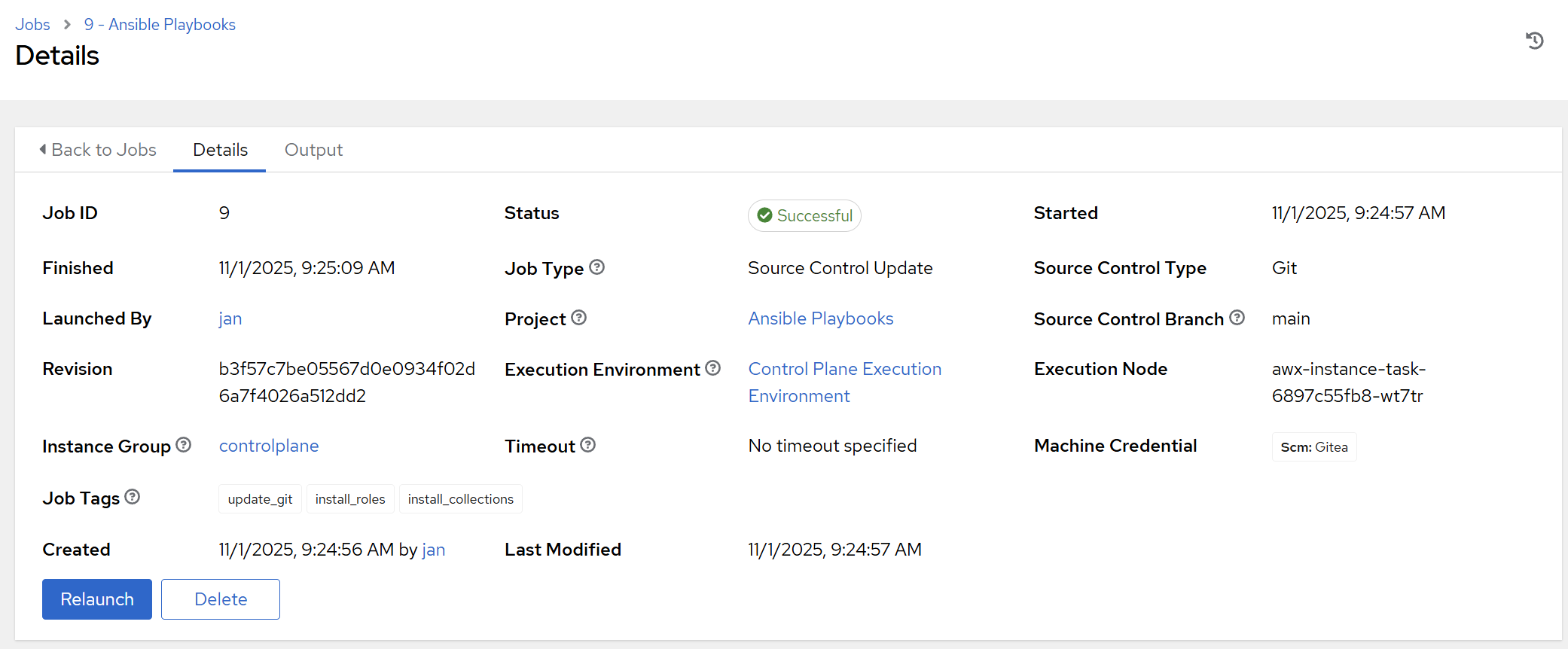Open the controlplane instance group link
This screenshot has height=649, width=1568.
tap(269, 446)
